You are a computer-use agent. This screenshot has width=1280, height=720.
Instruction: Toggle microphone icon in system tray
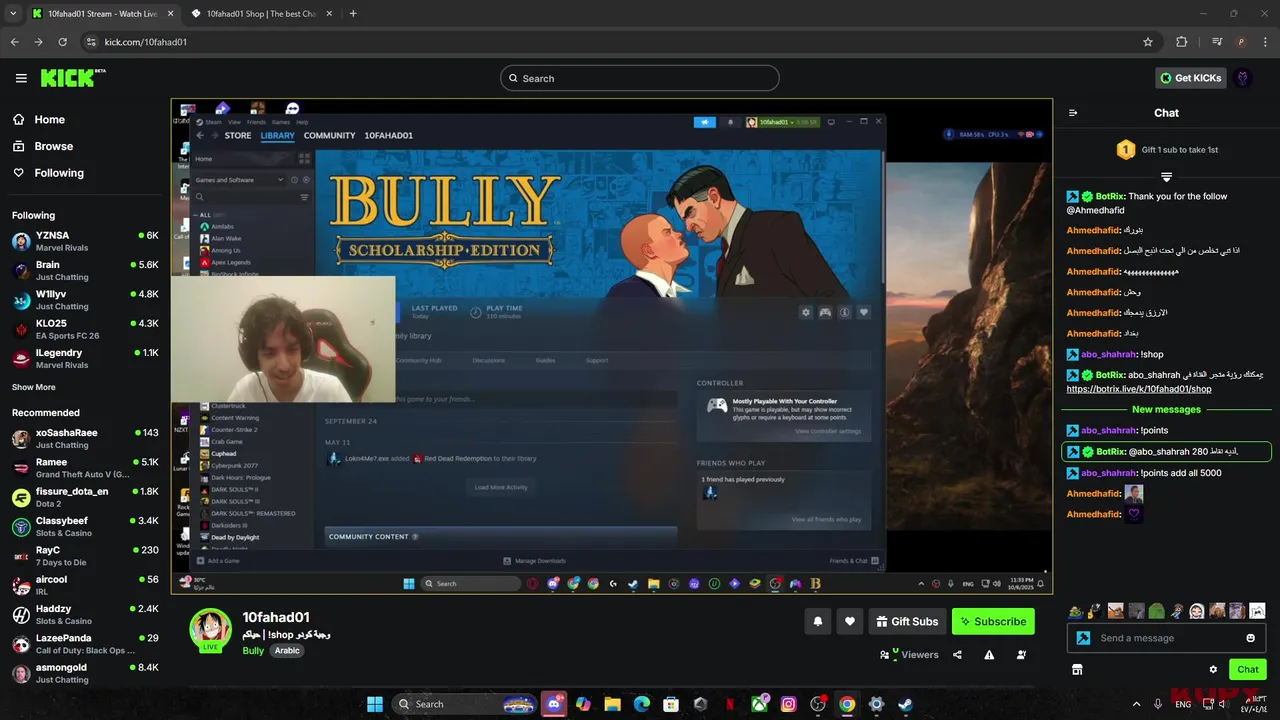(1158, 704)
